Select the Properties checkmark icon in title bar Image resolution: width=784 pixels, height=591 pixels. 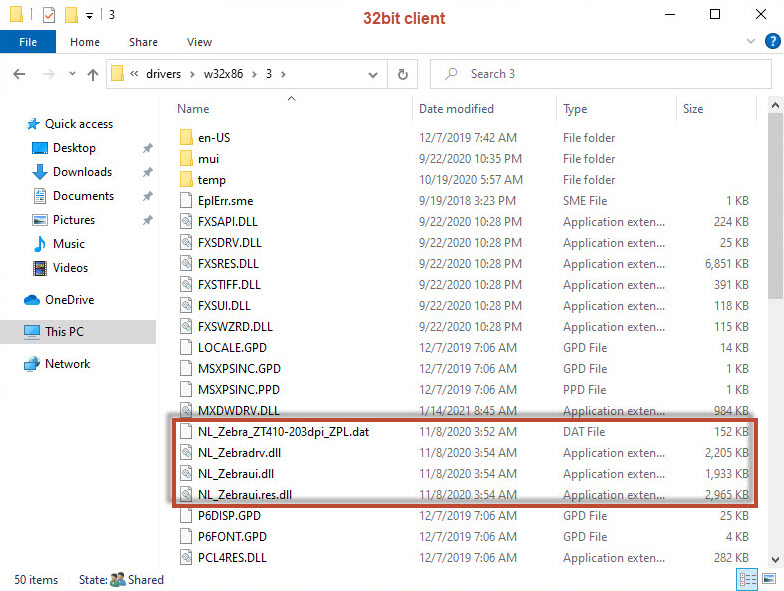point(49,15)
